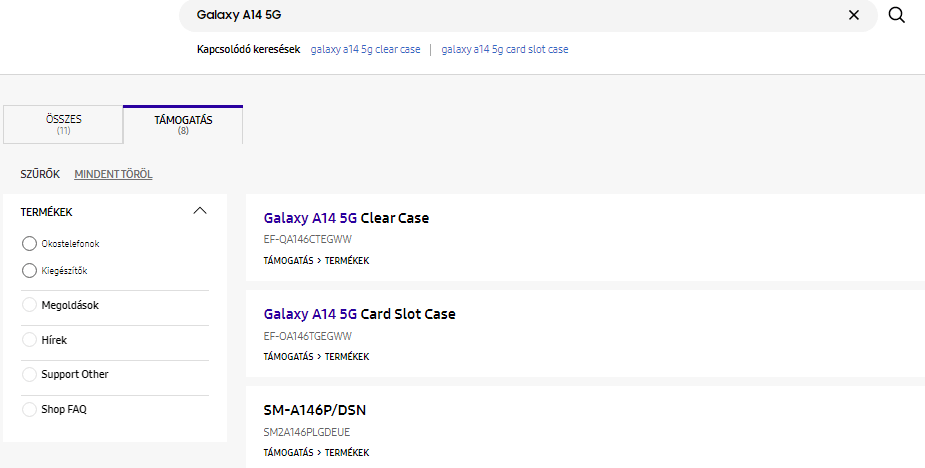Open related search galaxy a14 5g card slot case

pos(504,49)
